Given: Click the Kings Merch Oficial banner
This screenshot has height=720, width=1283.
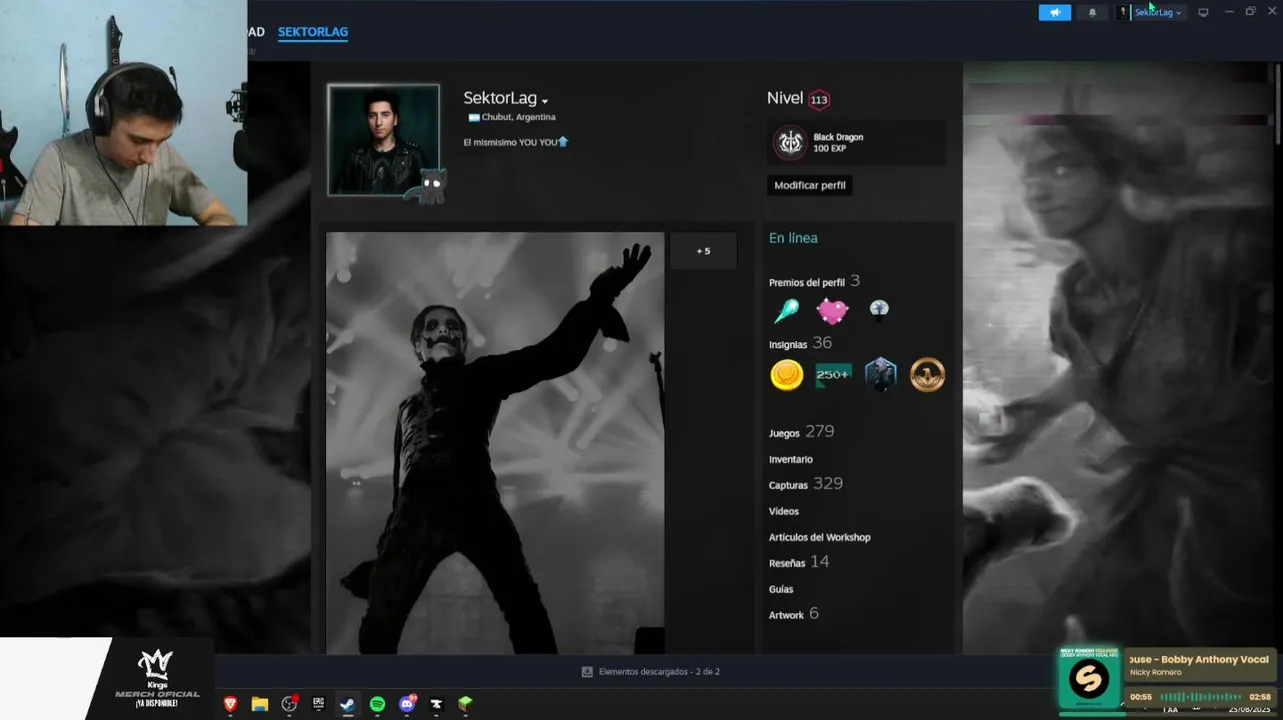Looking at the screenshot, I should pos(155,679).
